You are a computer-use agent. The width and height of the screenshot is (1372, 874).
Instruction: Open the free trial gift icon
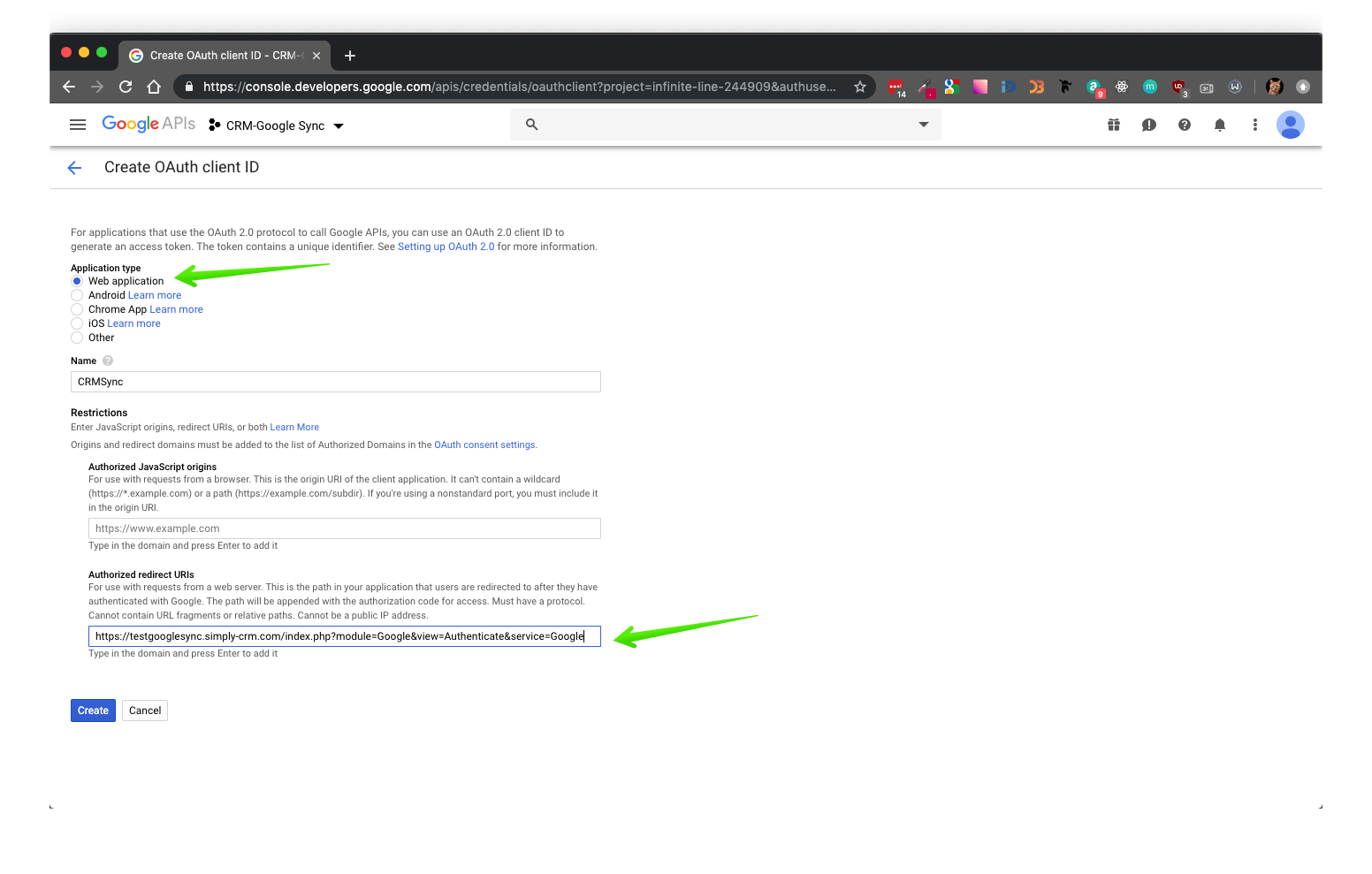tap(1114, 125)
